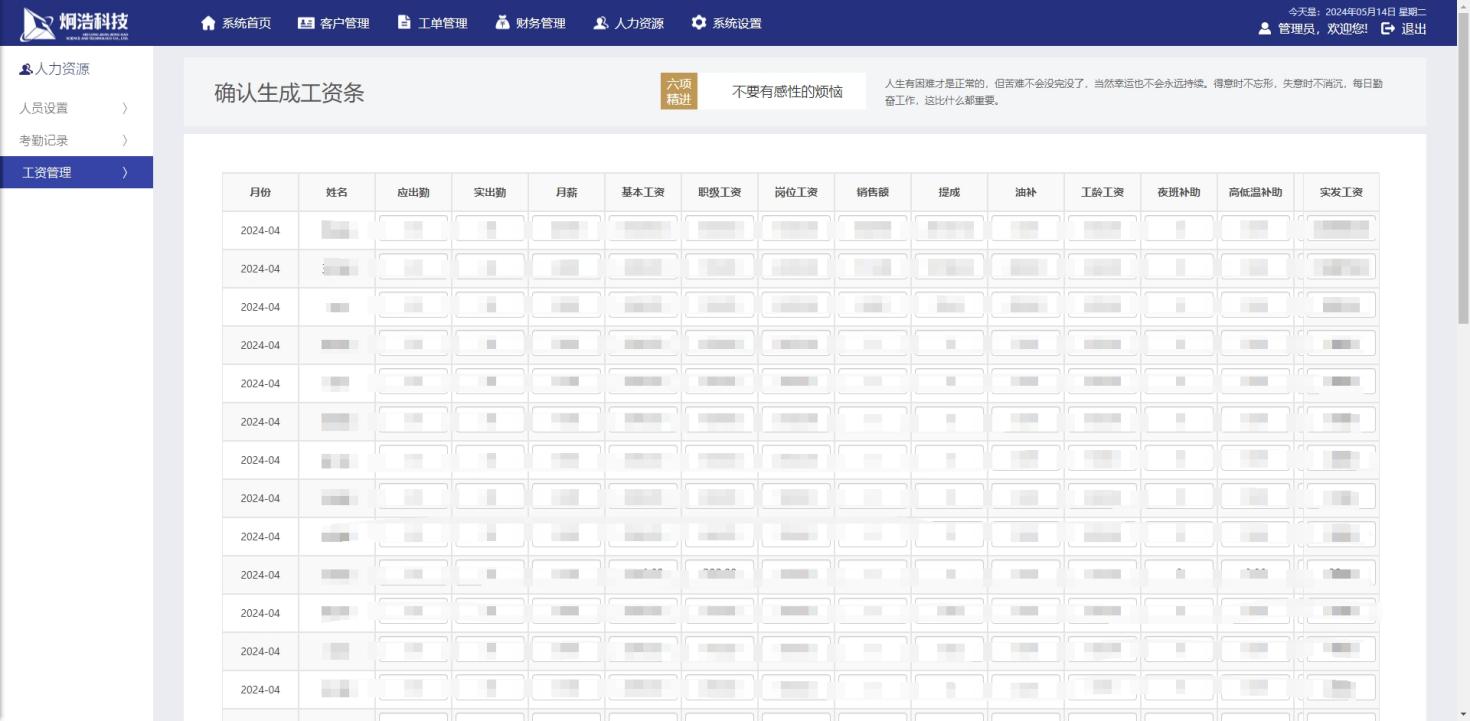The image size is (1470, 721).
Task: Focus the first row 应出勤 input field
Action: 413,230
